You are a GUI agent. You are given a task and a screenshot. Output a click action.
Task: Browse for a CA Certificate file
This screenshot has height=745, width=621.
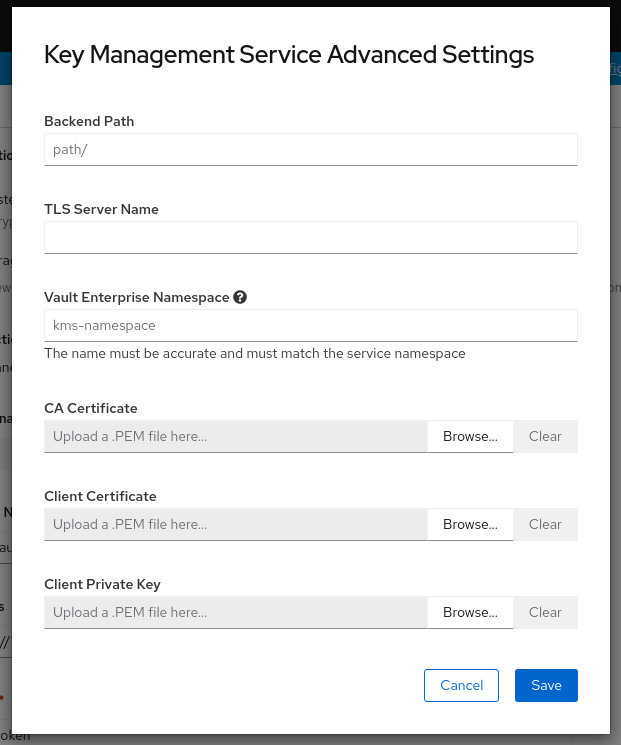point(470,437)
